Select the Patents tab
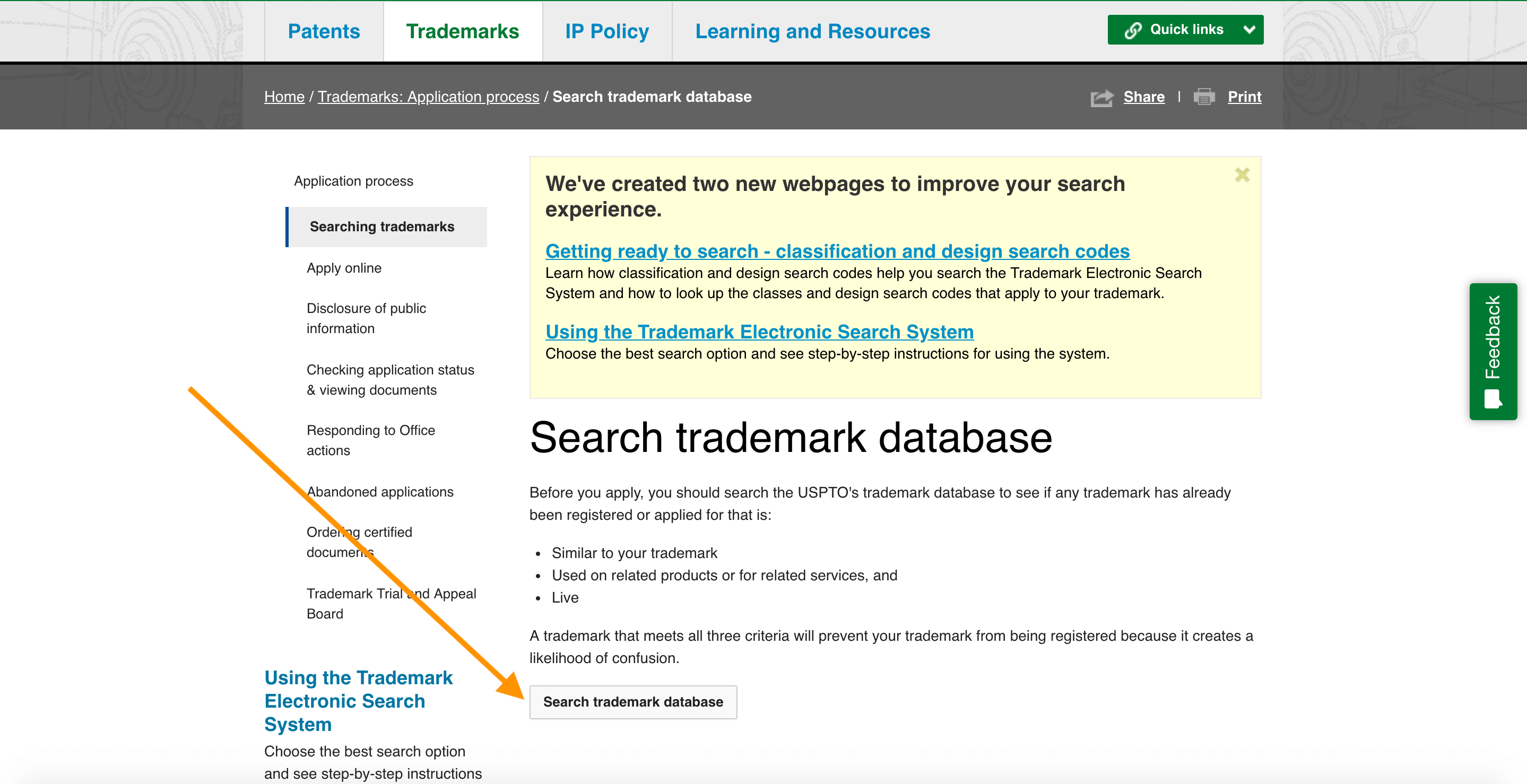1527x784 pixels. 323,31
